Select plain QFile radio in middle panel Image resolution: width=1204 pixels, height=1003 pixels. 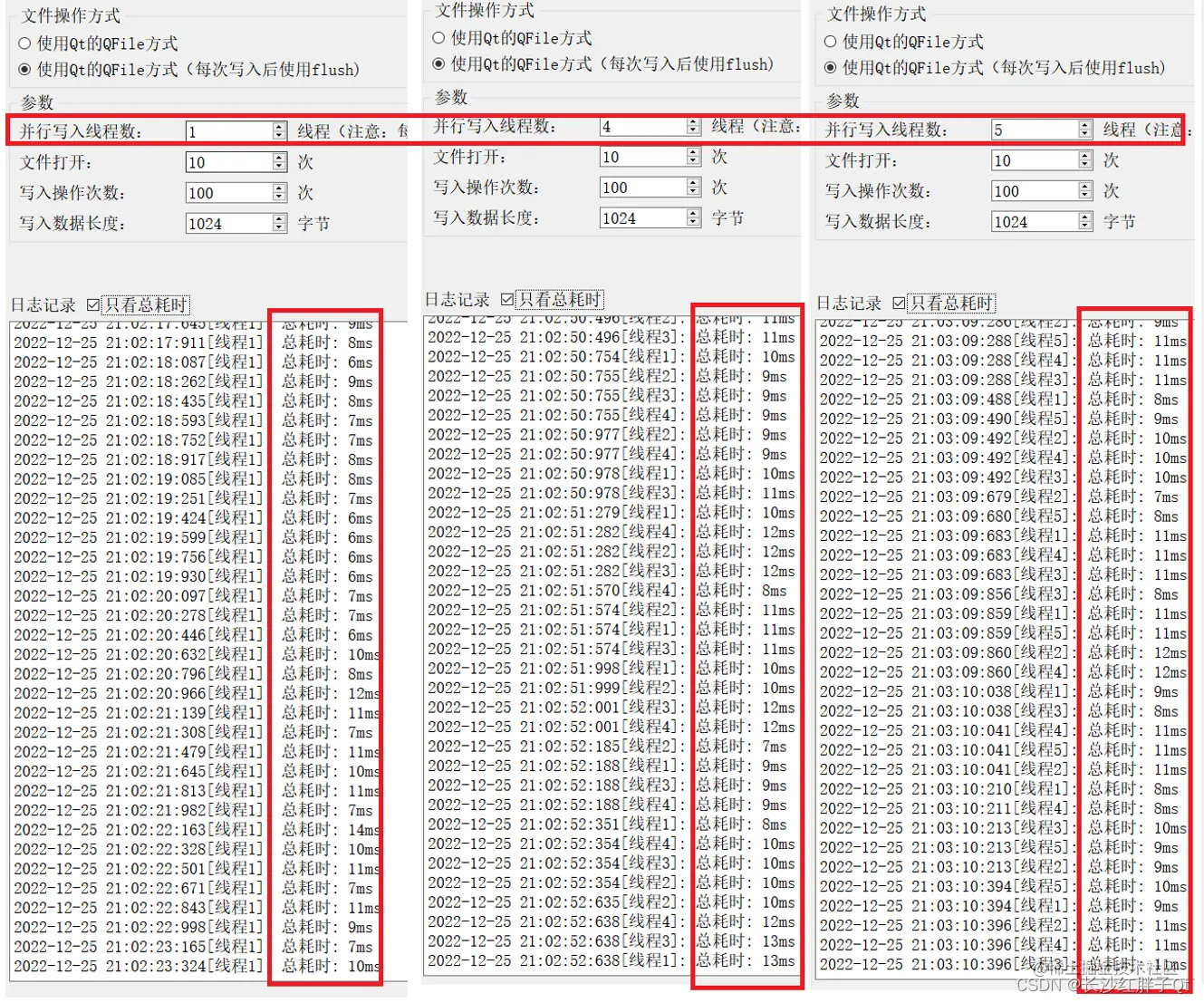[x=438, y=37]
